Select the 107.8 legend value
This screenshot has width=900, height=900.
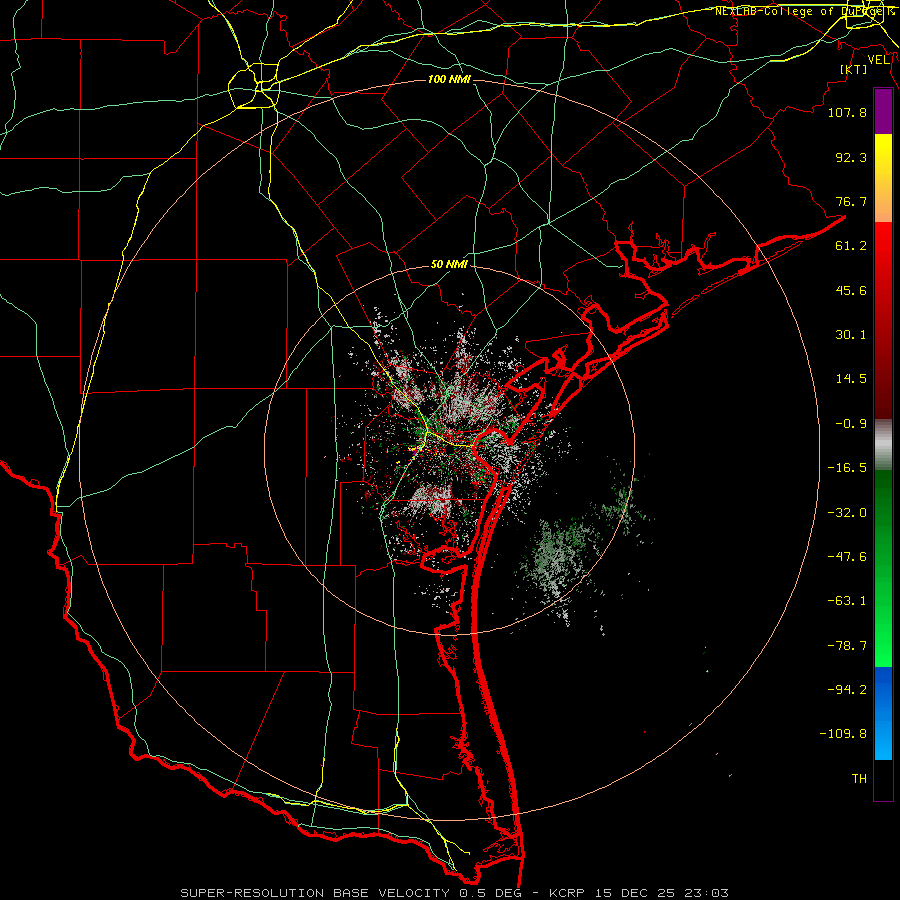tap(847, 112)
